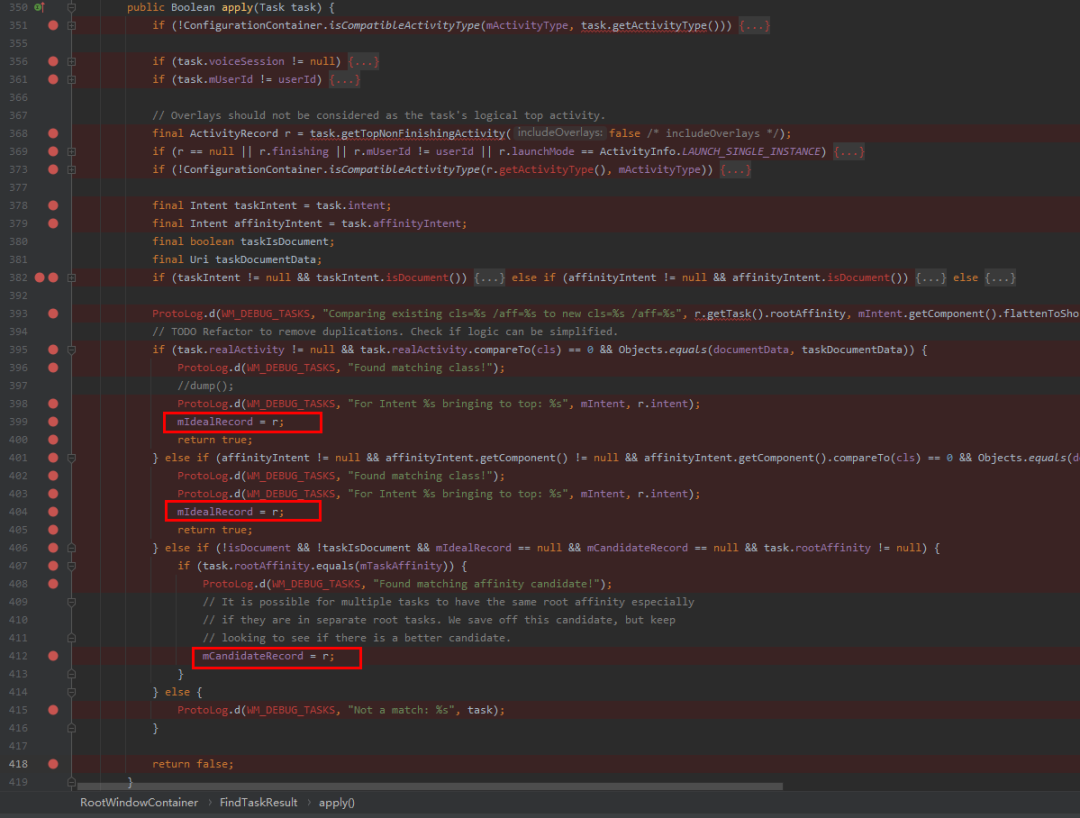Collapse the else-if fold marker at line 401
1080x818 pixels.
pos(71,458)
